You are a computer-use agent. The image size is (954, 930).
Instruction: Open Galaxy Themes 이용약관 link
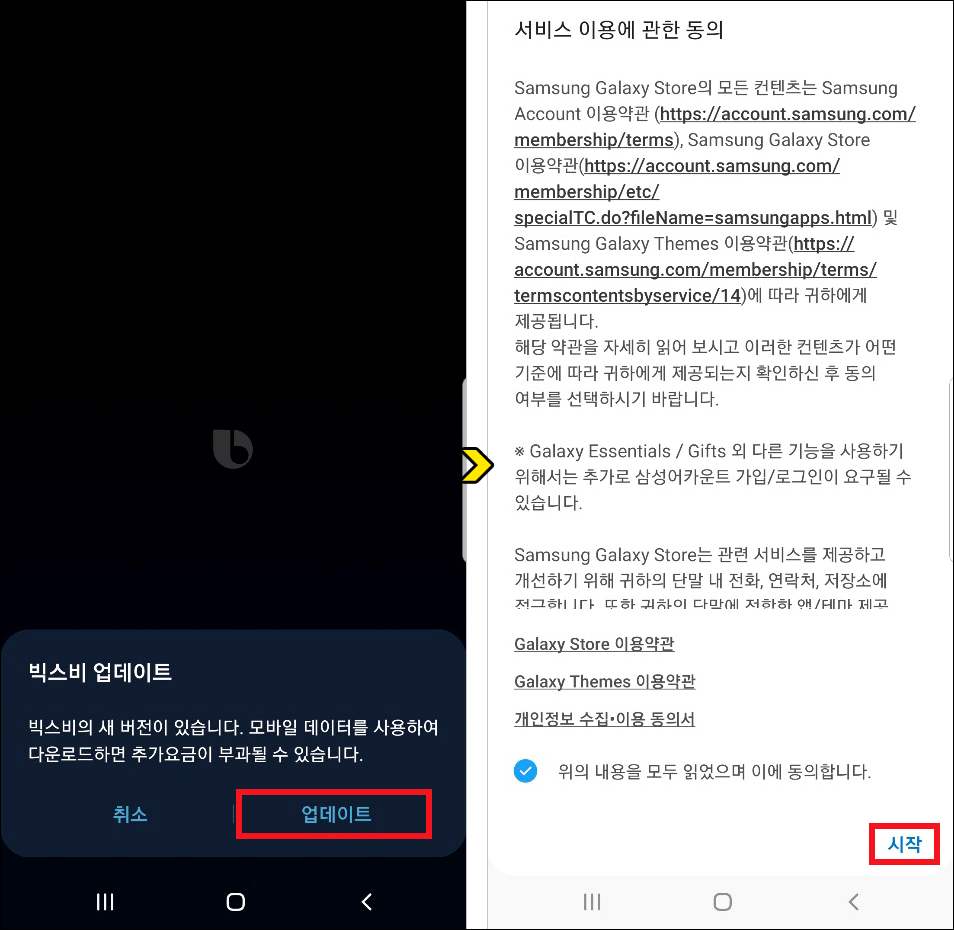click(604, 681)
